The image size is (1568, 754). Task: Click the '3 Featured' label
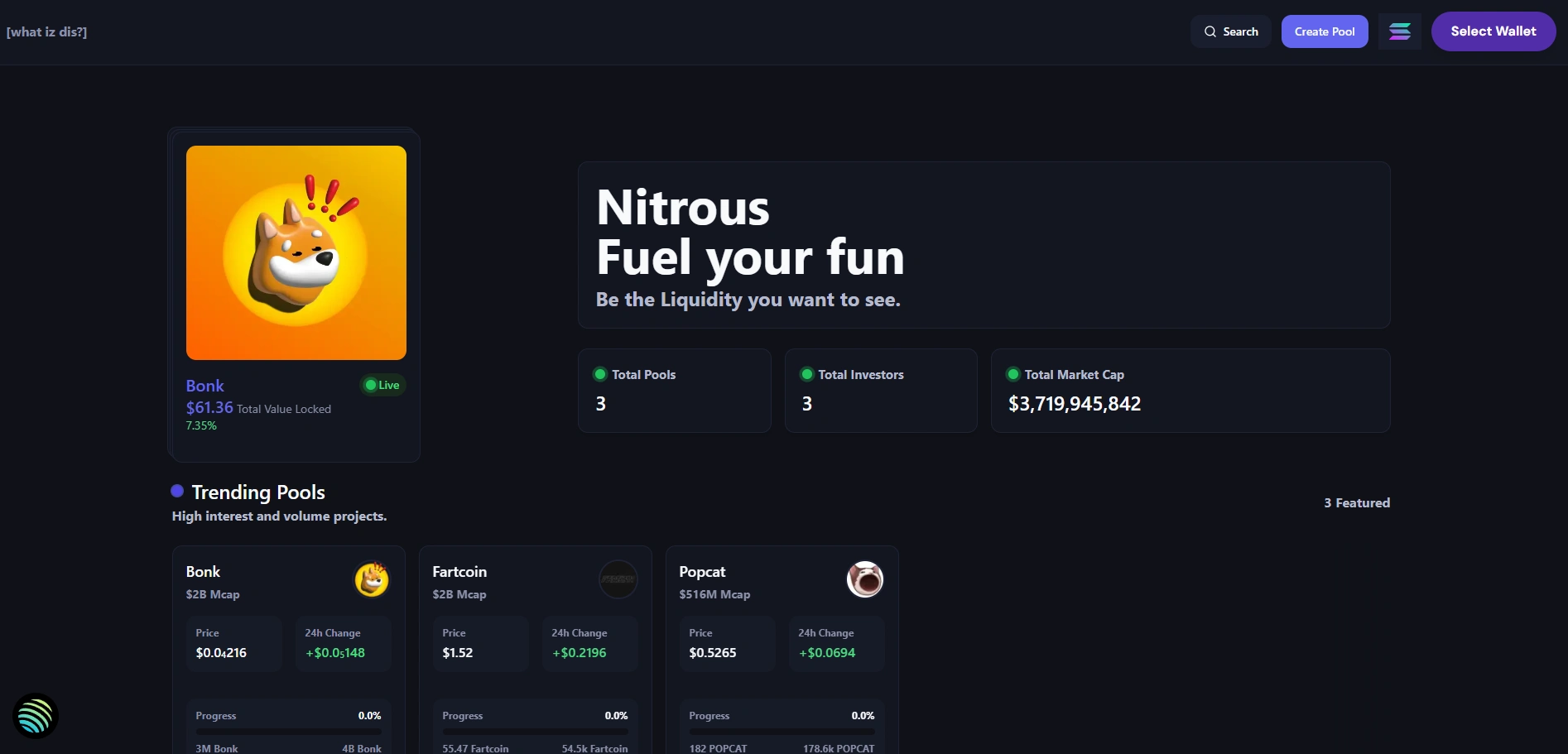point(1357,502)
